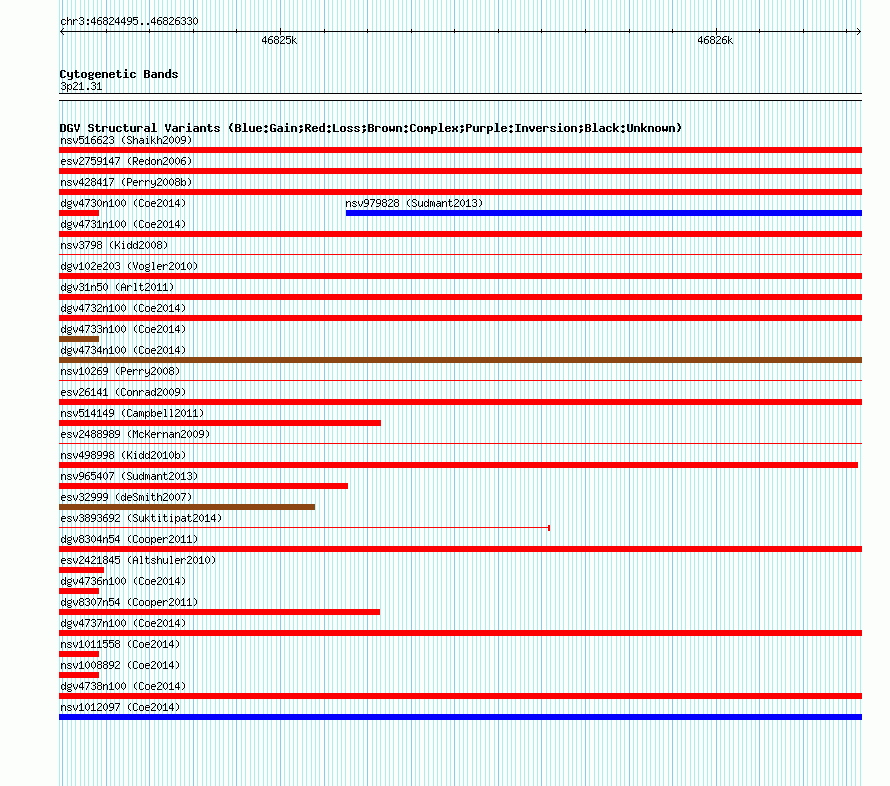The image size is (890, 786).
Task: Select the dgv4731n100 (Coe2014) label
Action: click(123, 224)
